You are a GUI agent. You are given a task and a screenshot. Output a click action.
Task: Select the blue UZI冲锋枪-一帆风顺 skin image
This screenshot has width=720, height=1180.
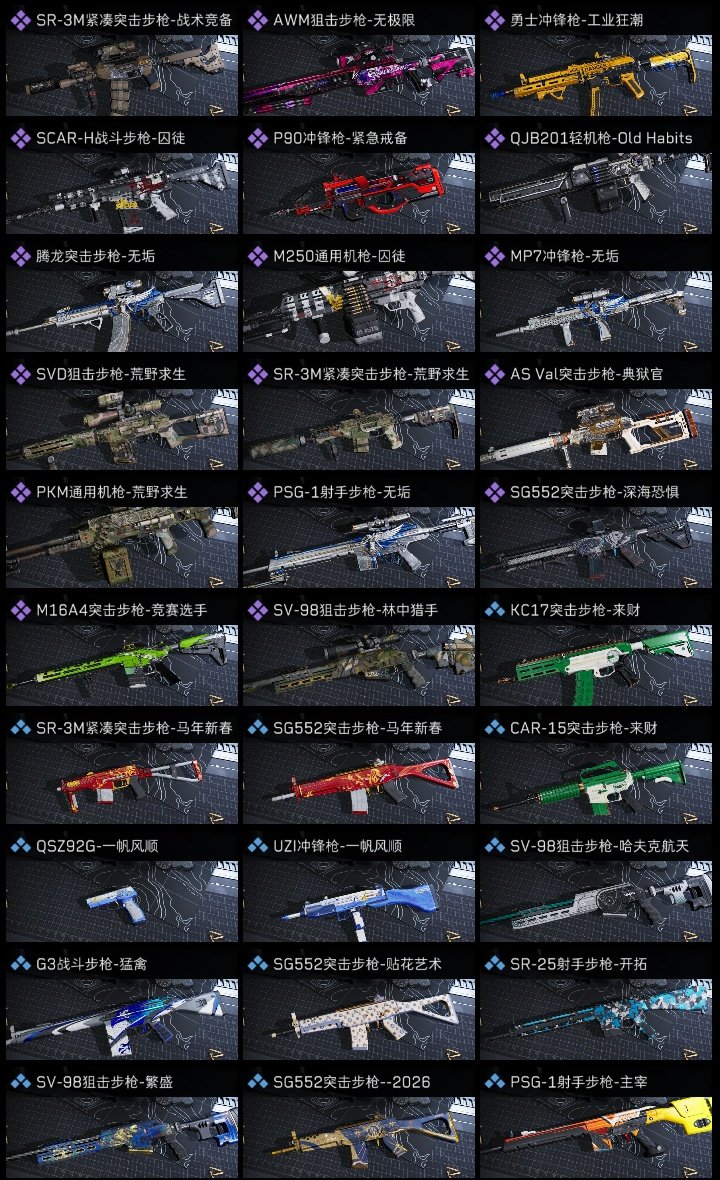(359, 902)
